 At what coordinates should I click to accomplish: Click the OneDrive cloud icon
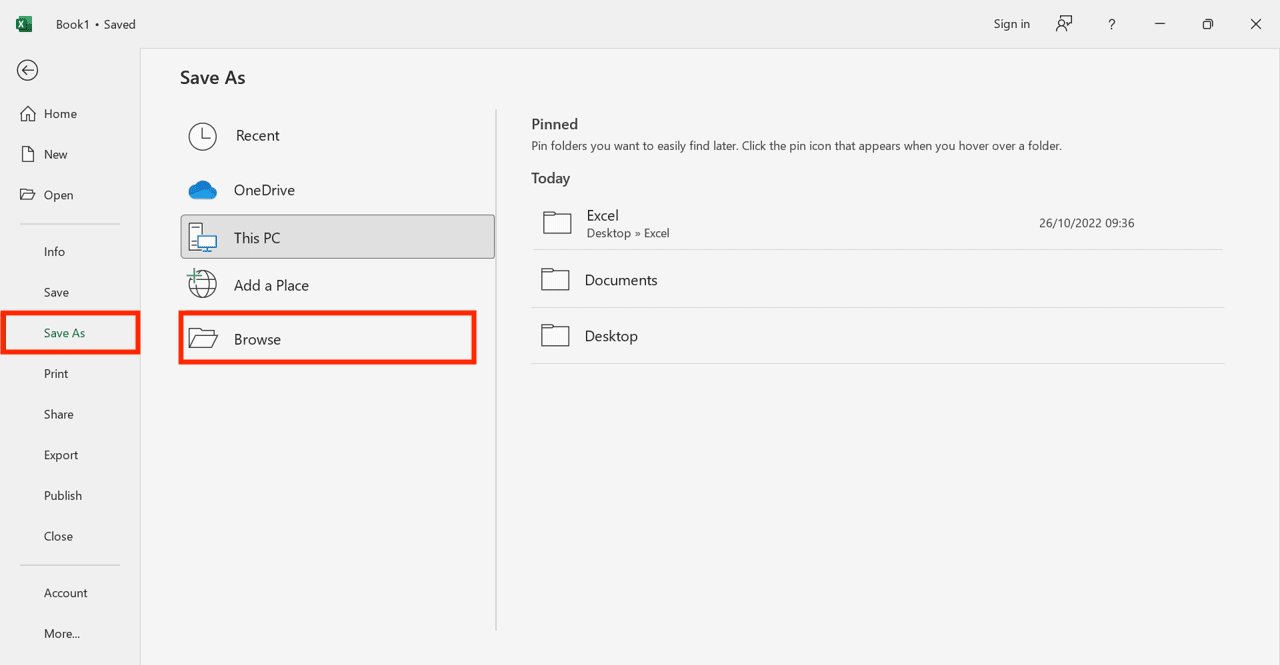click(x=203, y=190)
